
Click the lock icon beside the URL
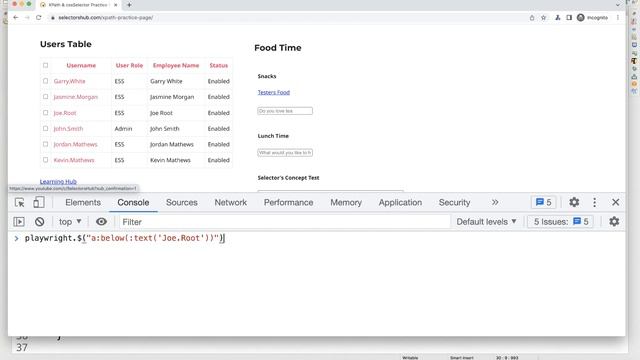click(53, 18)
